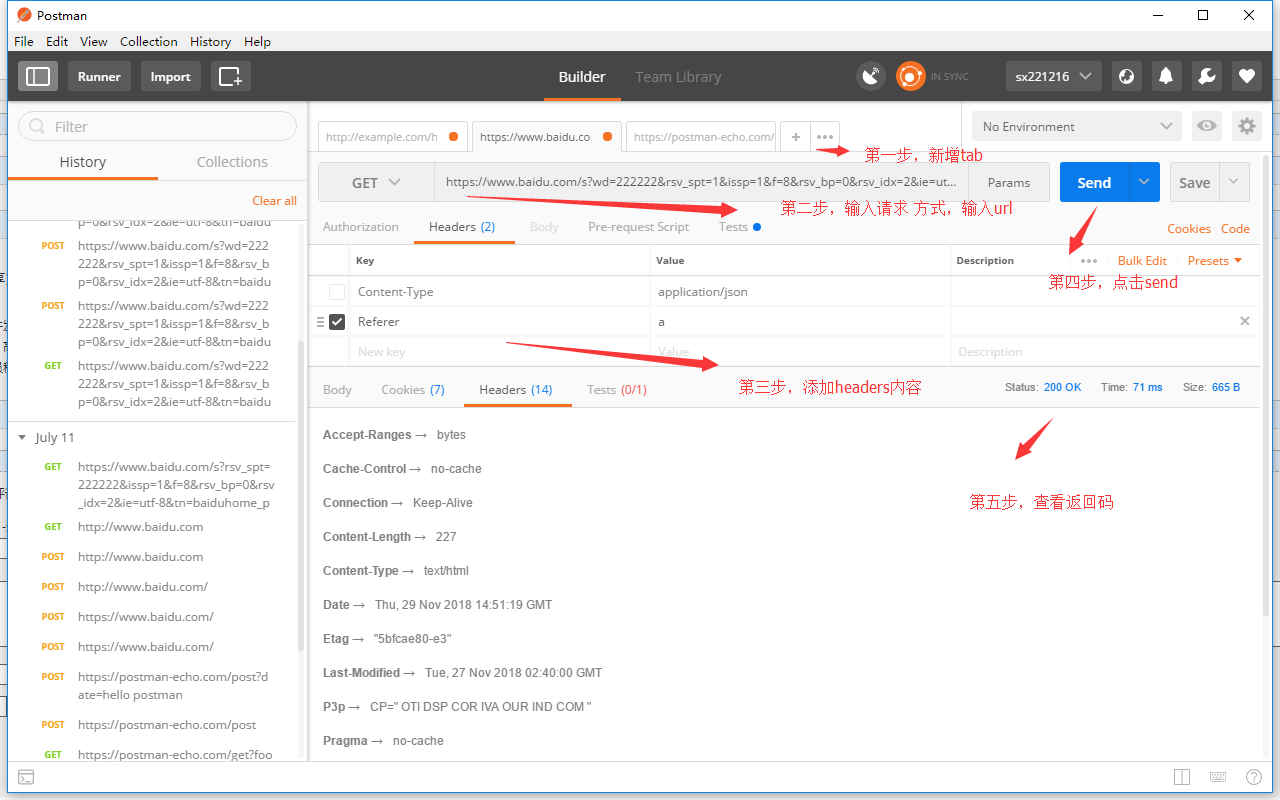Open the response Body tab

click(x=337, y=390)
